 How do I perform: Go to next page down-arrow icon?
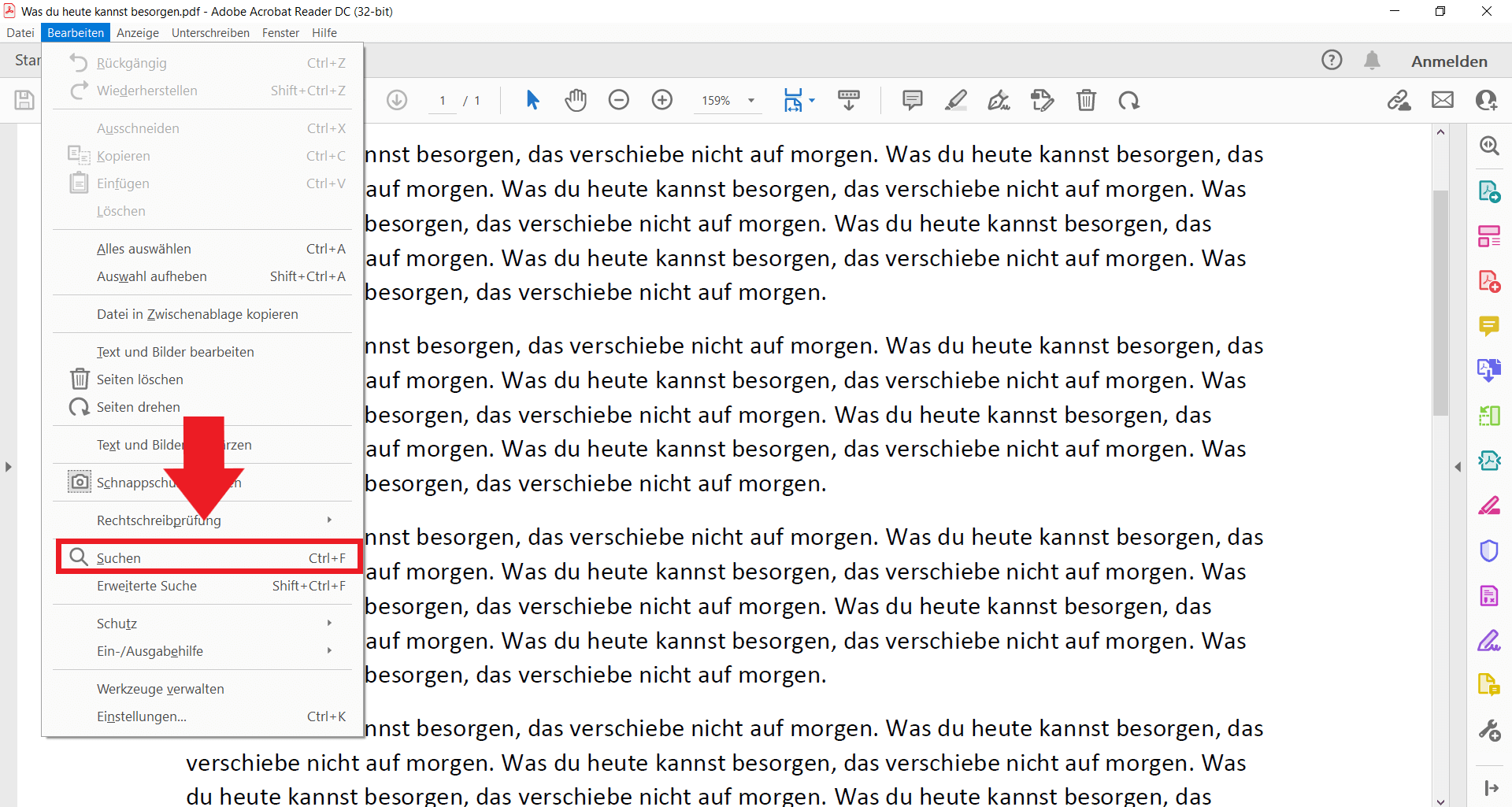(397, 100)
